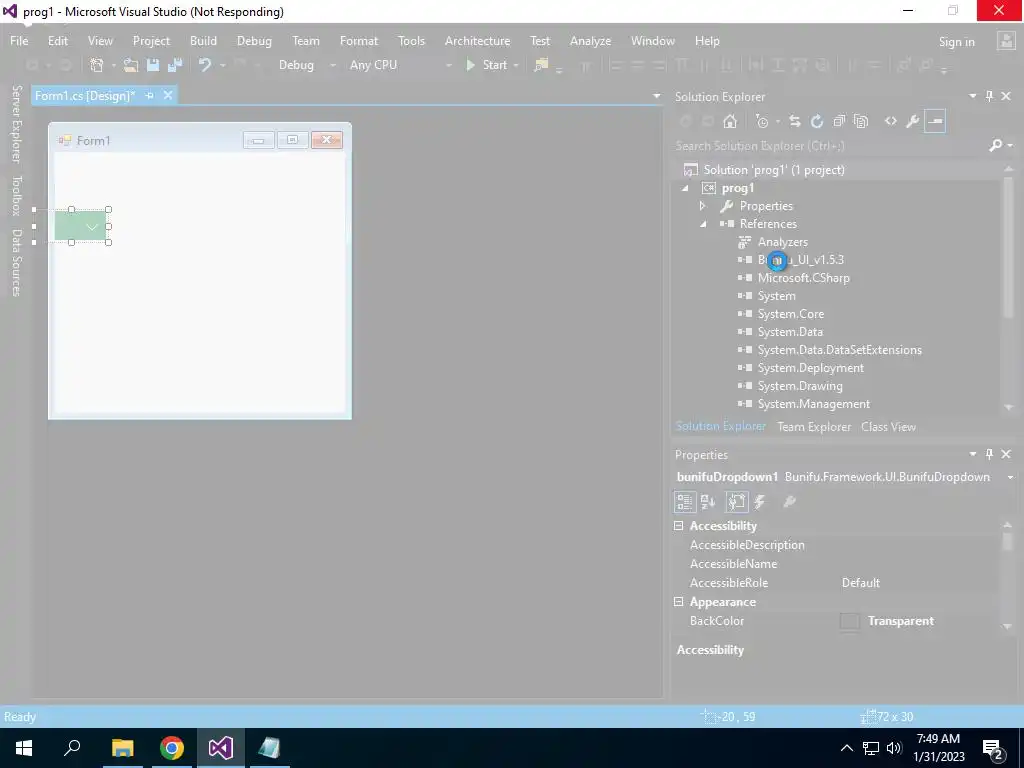Open the notification center icon
Viewport: 1024px width, 768px height.
click(993, 748)
